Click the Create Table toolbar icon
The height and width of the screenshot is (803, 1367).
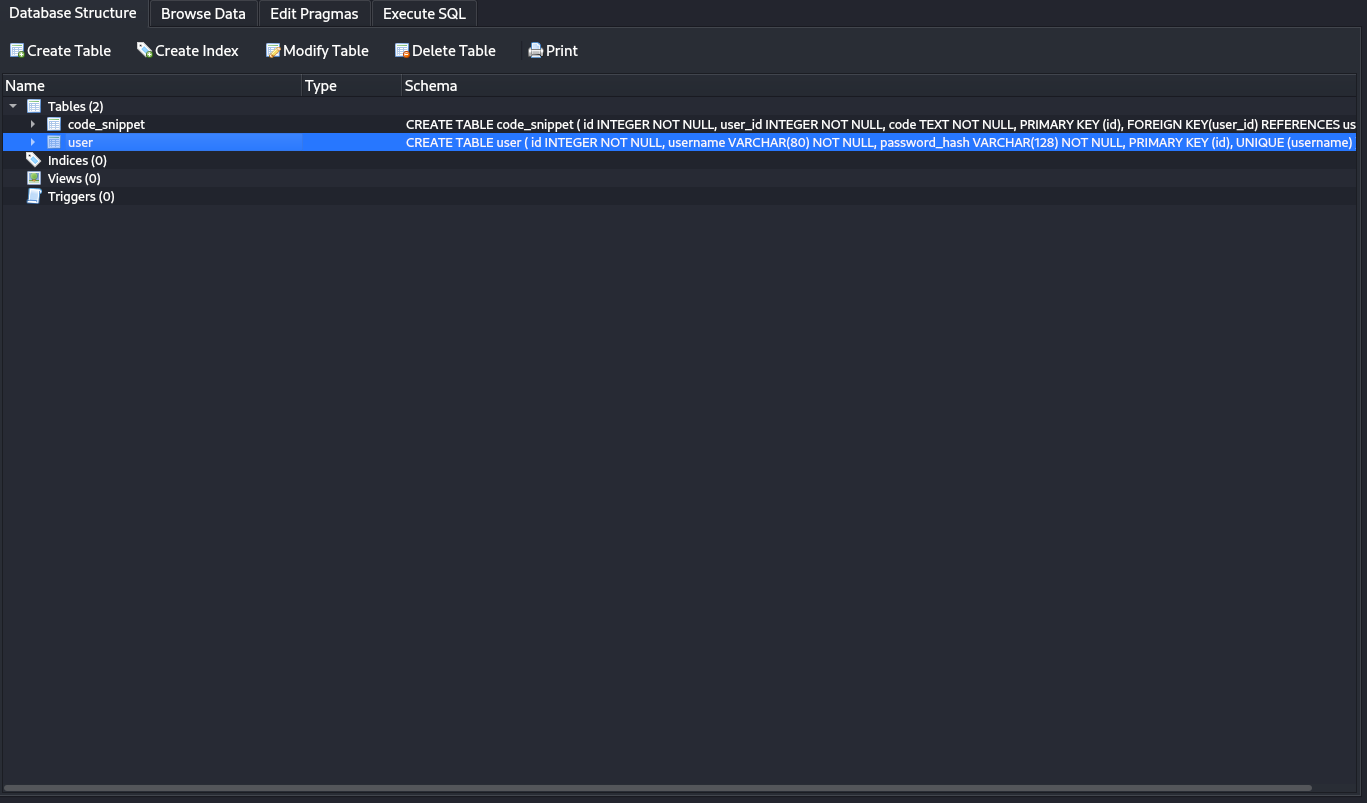pyautogui.click(x=17, y=51)
